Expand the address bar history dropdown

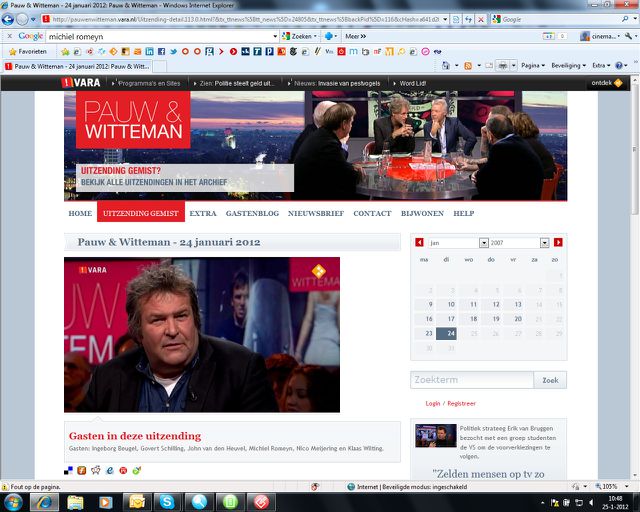[445, 19]
